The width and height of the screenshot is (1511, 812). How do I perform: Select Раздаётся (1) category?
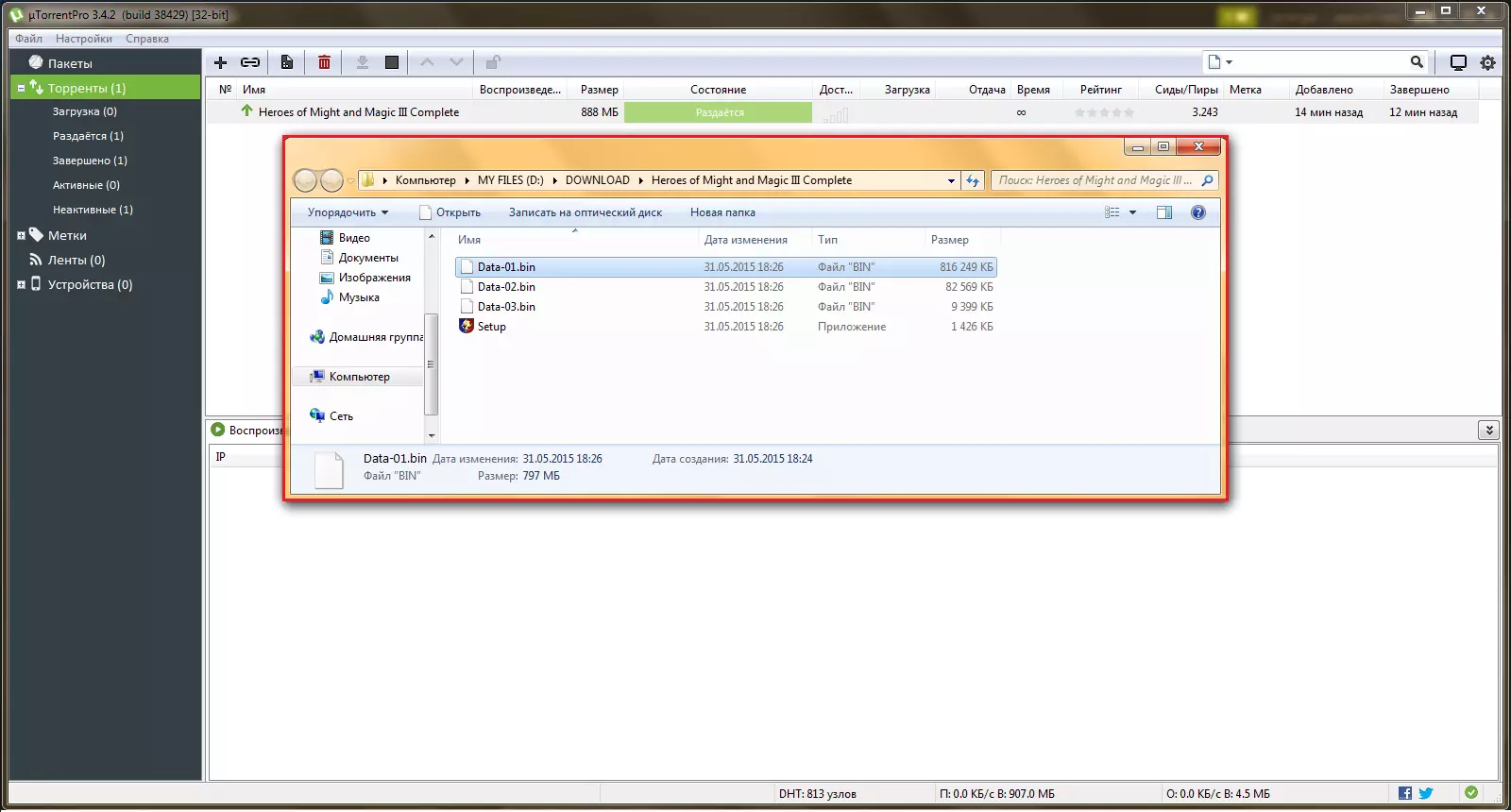(88, 136)
